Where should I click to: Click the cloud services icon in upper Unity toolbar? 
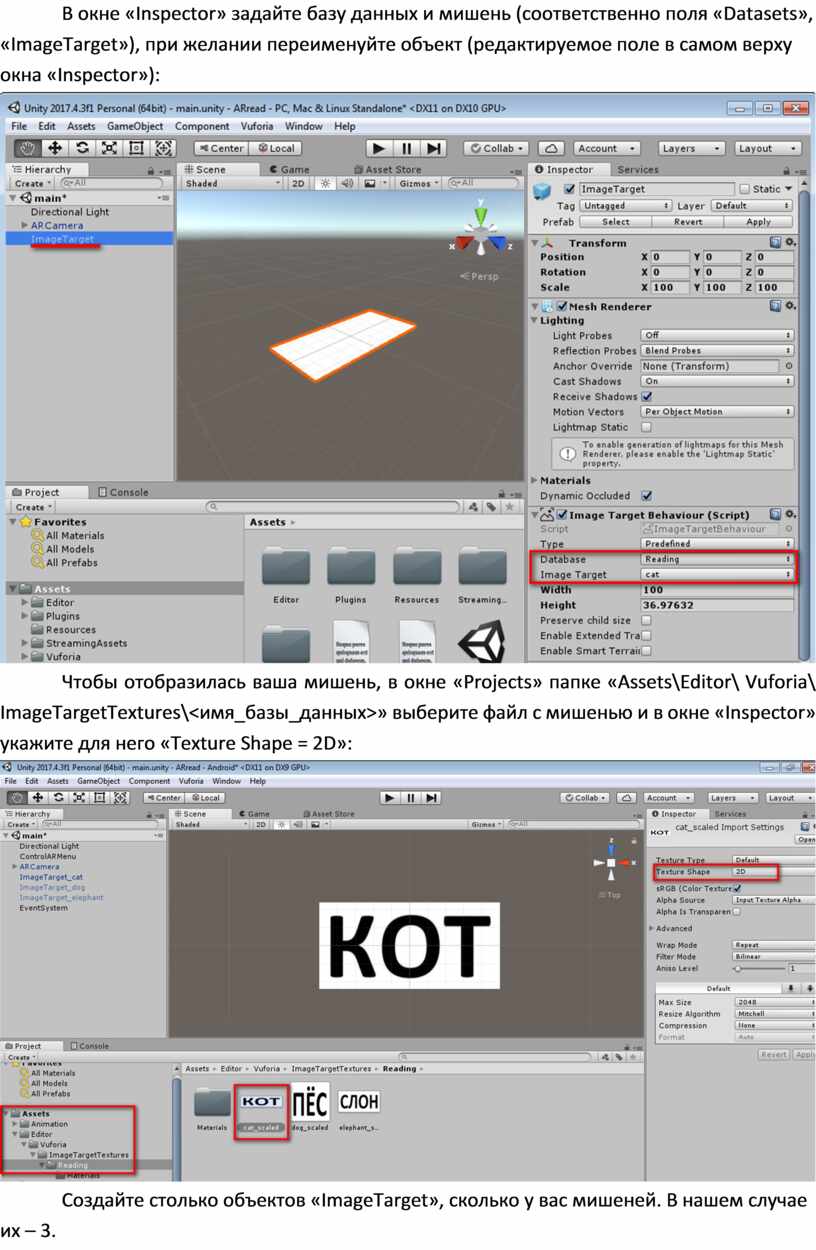552,148
